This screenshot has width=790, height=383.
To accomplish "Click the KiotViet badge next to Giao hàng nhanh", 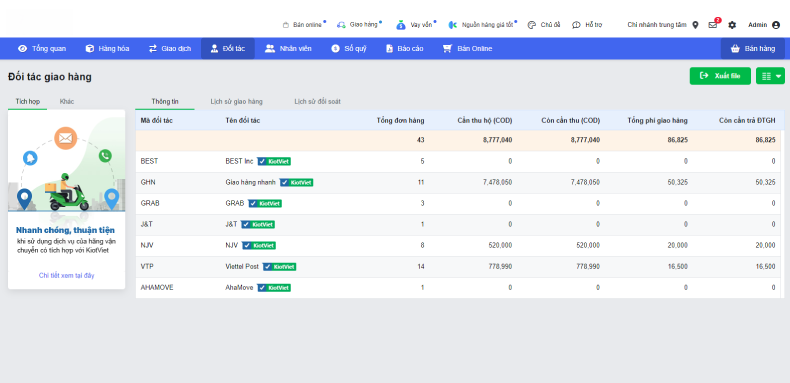I will point(297,182).
